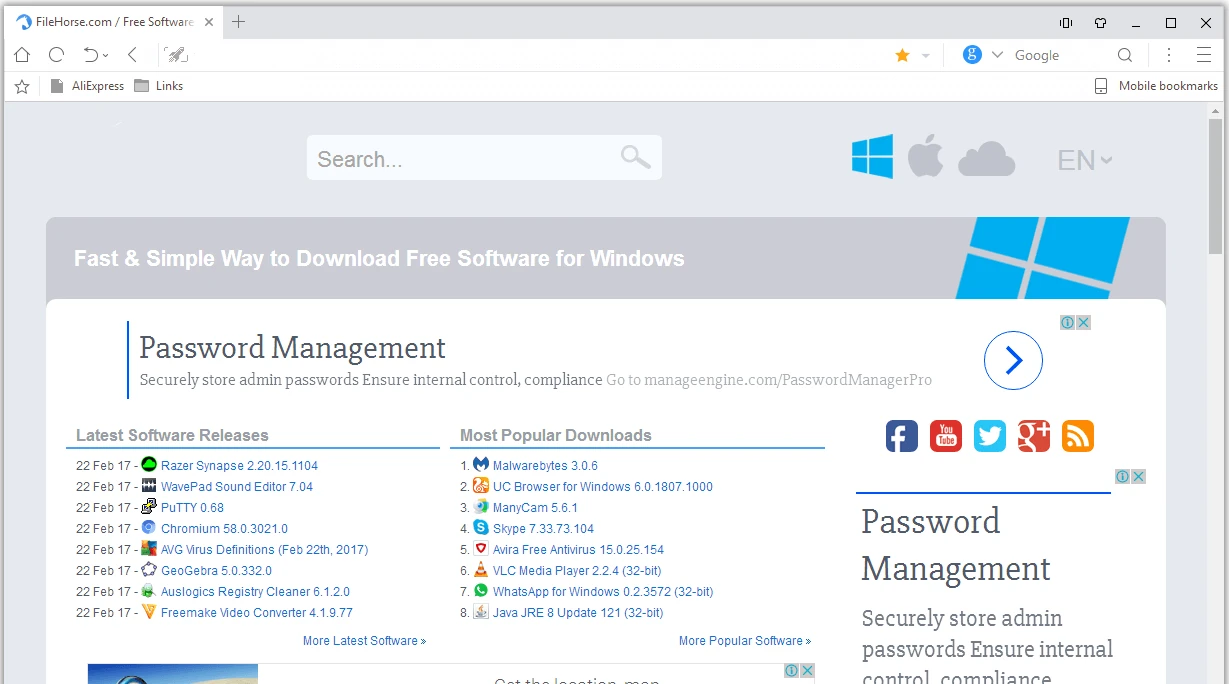Open Freemake Video Converter 4.1.9.77
Viewport: 1229px width, 684px height.
click(257, 613)
